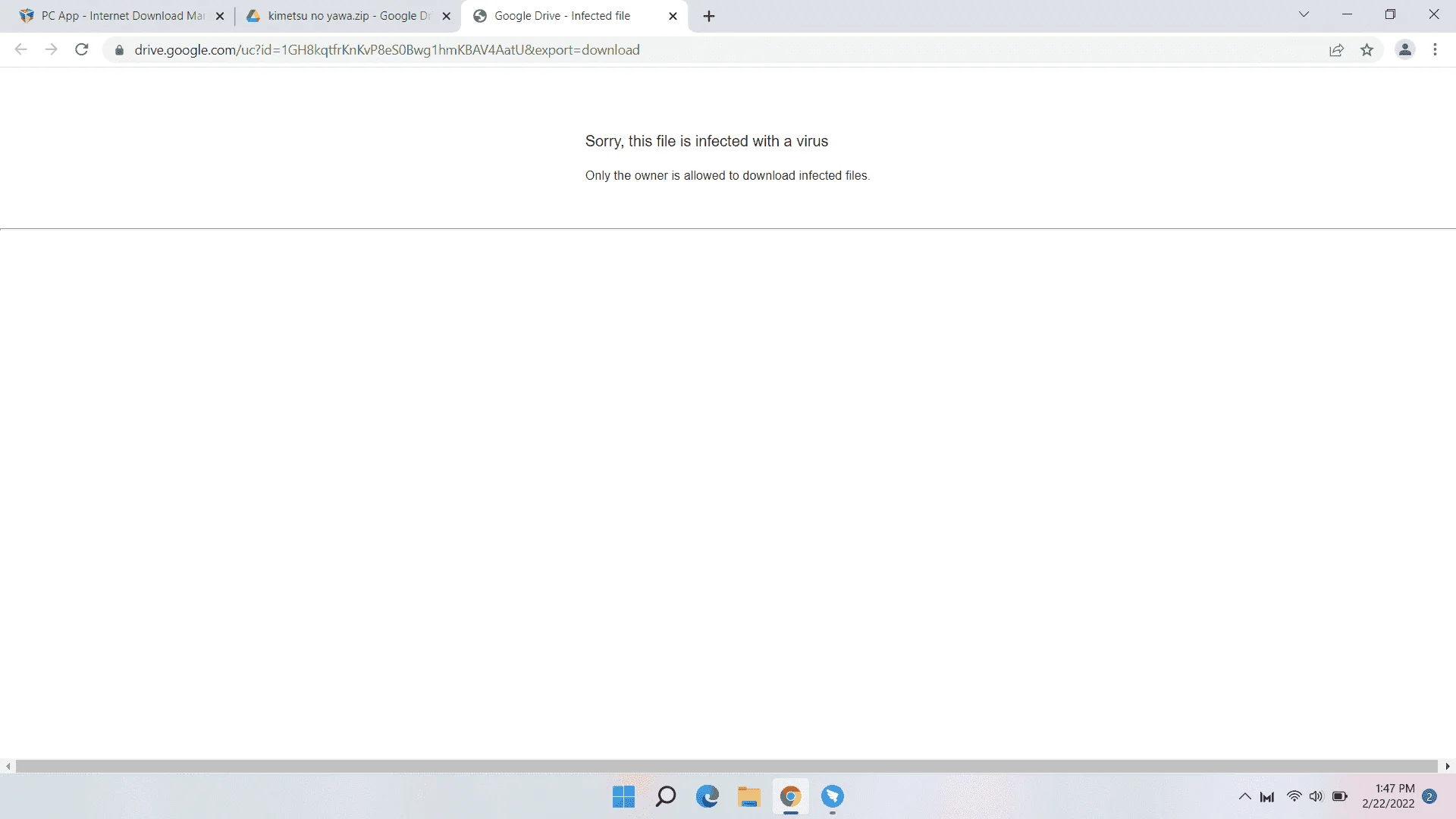Open File Explorer from taskbar

(x=748, y=797)
